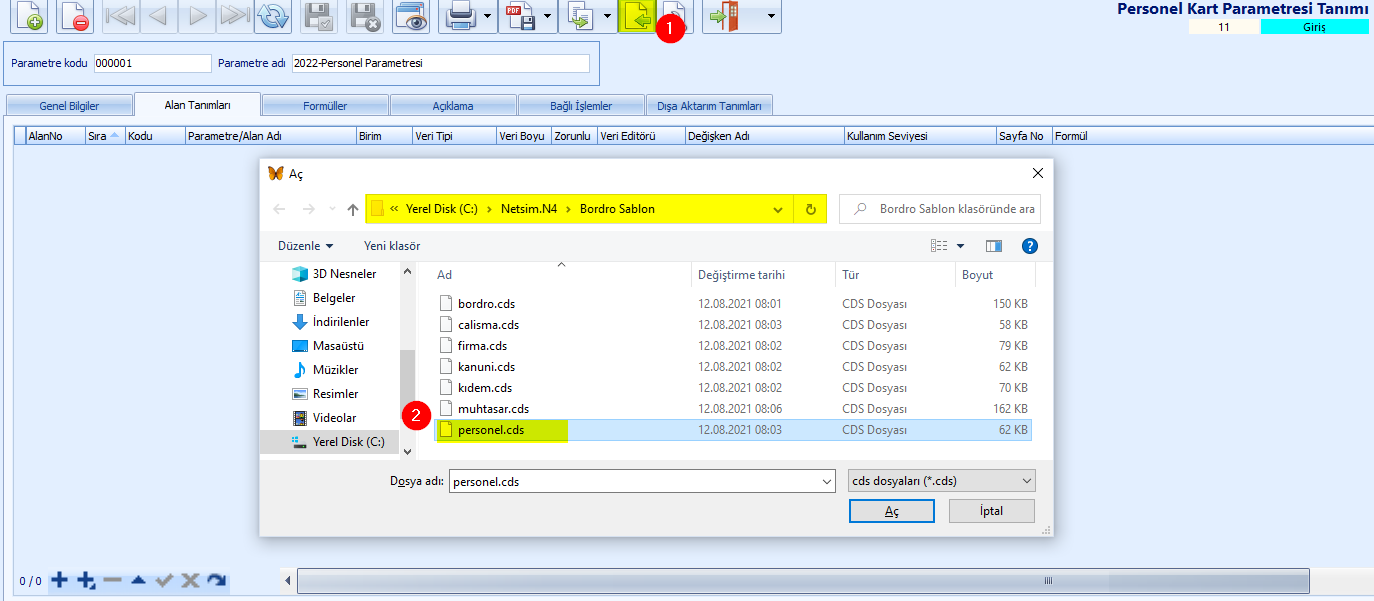Viewport: 1374px width, 601px height.
Task: Click the save diskette icon with checkmark
Action: tap(319, 16)
